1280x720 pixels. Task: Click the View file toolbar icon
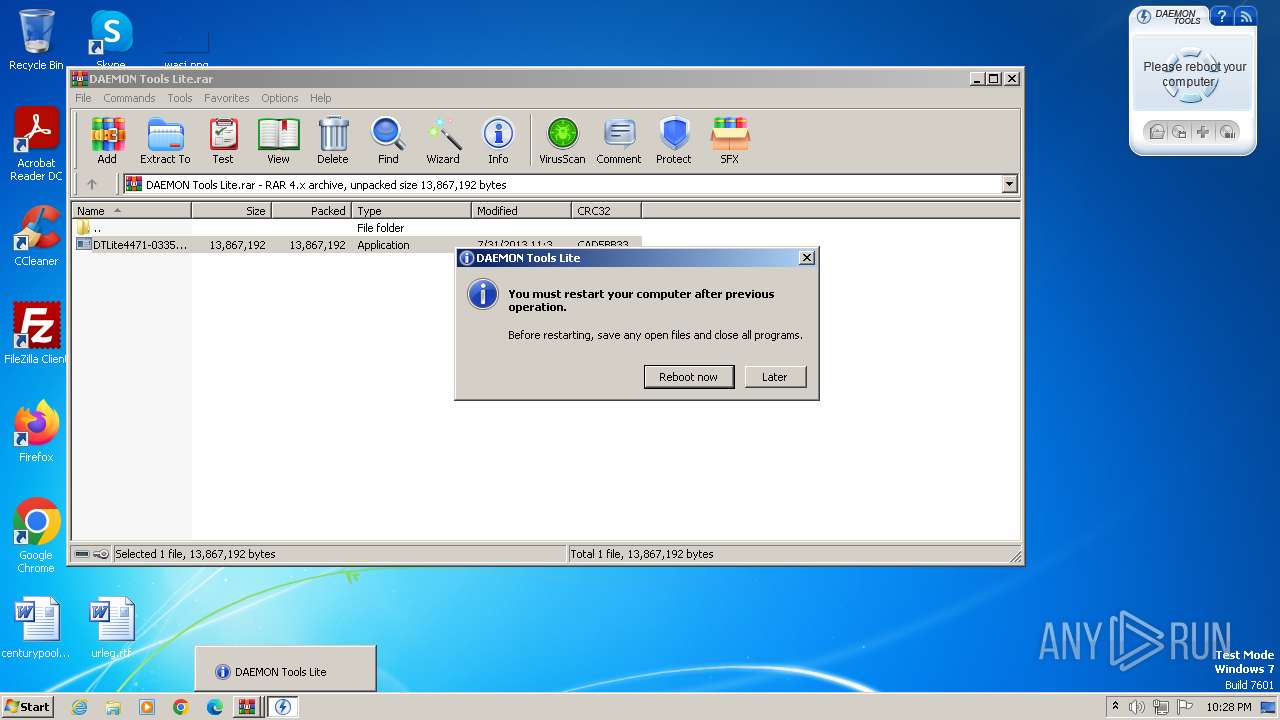pos(278,141)
